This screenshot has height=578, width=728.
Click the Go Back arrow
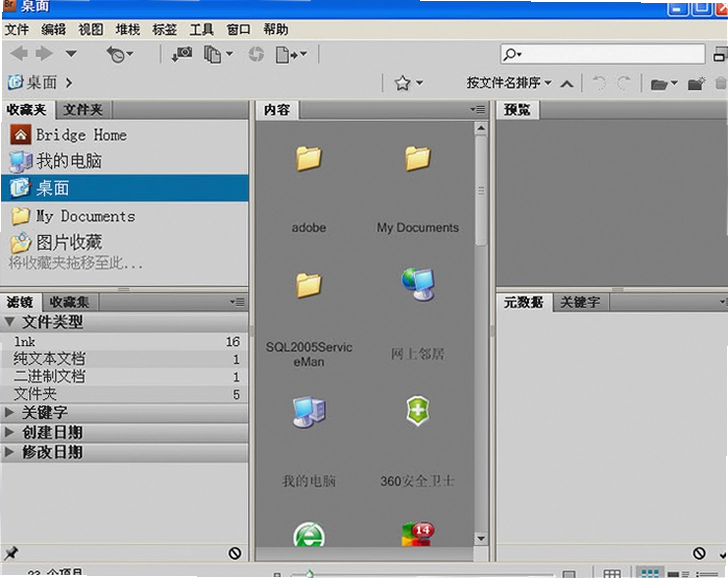pyautogui.click(x=19, y=54)
